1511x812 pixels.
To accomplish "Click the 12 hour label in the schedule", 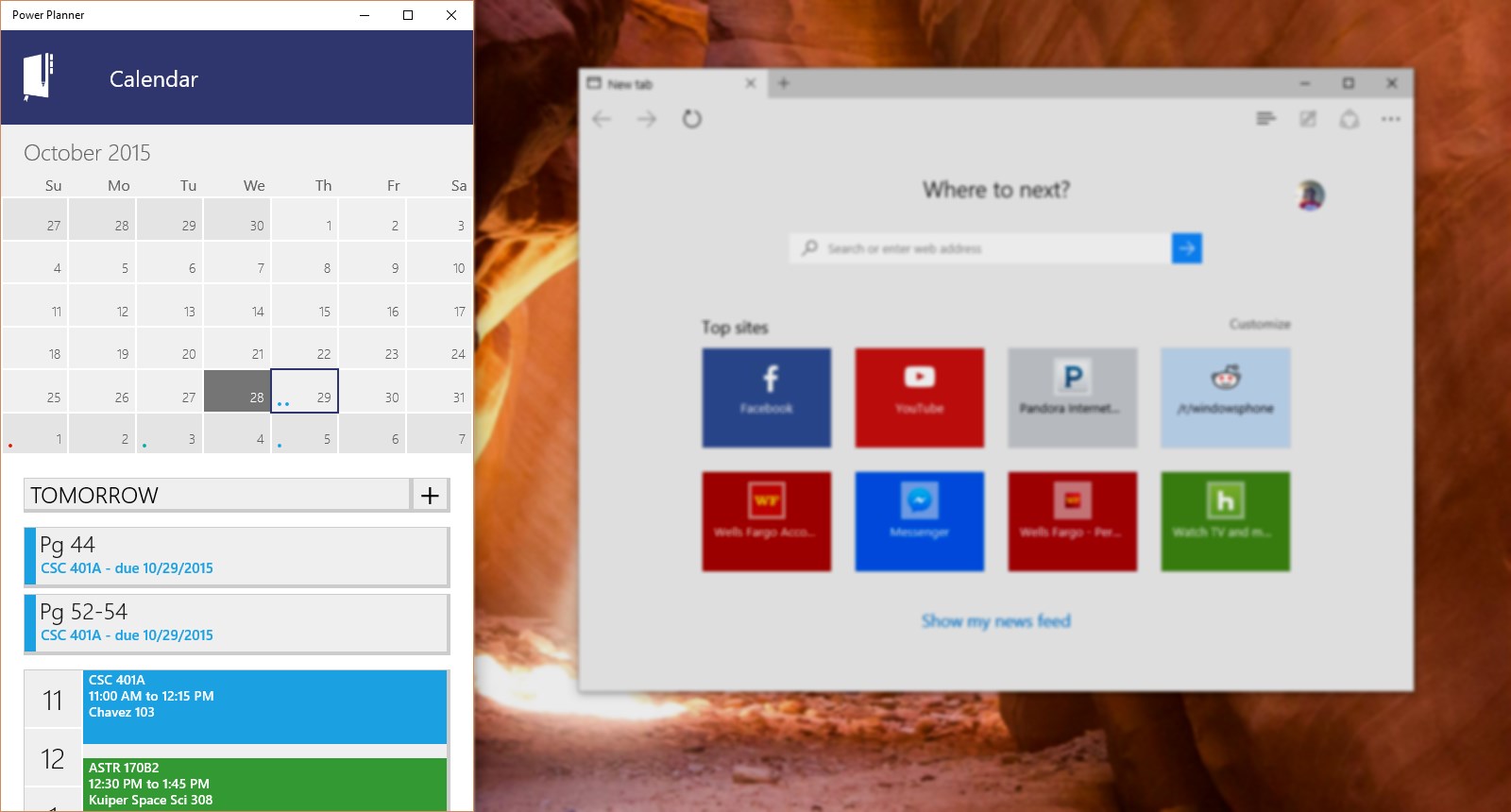I will point(53,759).
